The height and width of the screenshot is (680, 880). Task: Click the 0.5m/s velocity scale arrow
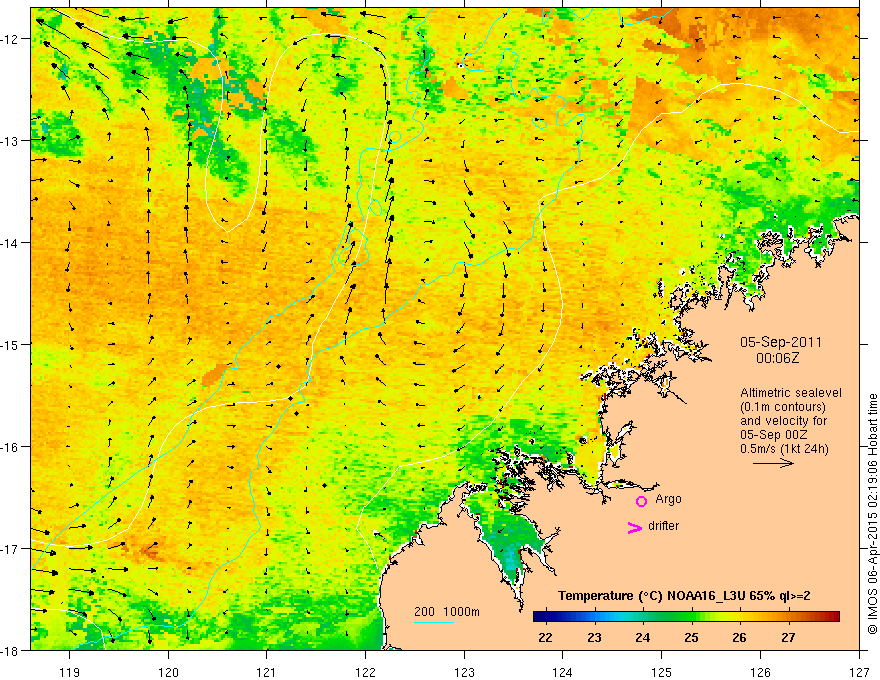tap(773, 463)
